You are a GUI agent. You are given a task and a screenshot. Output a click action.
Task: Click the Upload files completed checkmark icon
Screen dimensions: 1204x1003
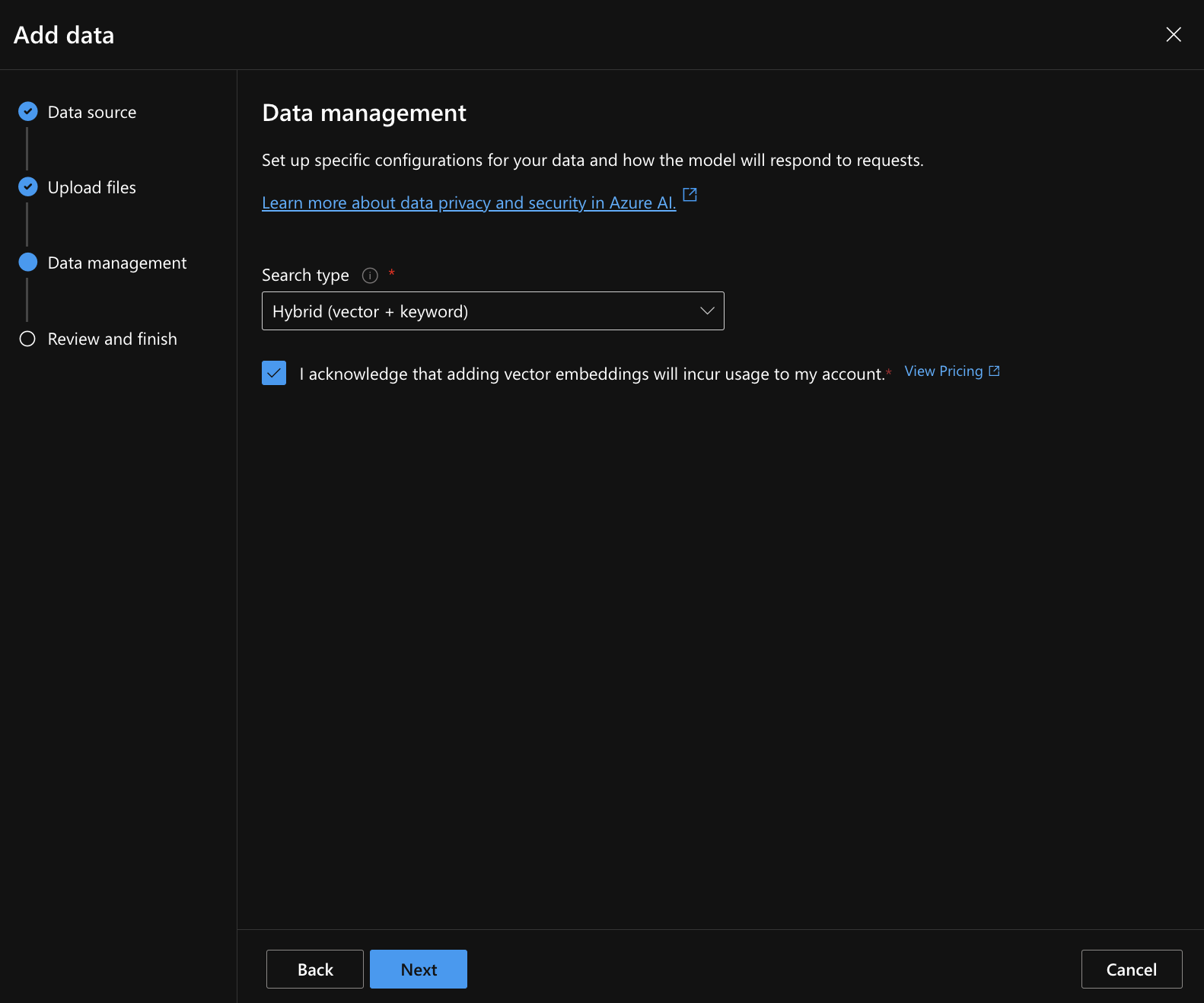coord(28,187)
